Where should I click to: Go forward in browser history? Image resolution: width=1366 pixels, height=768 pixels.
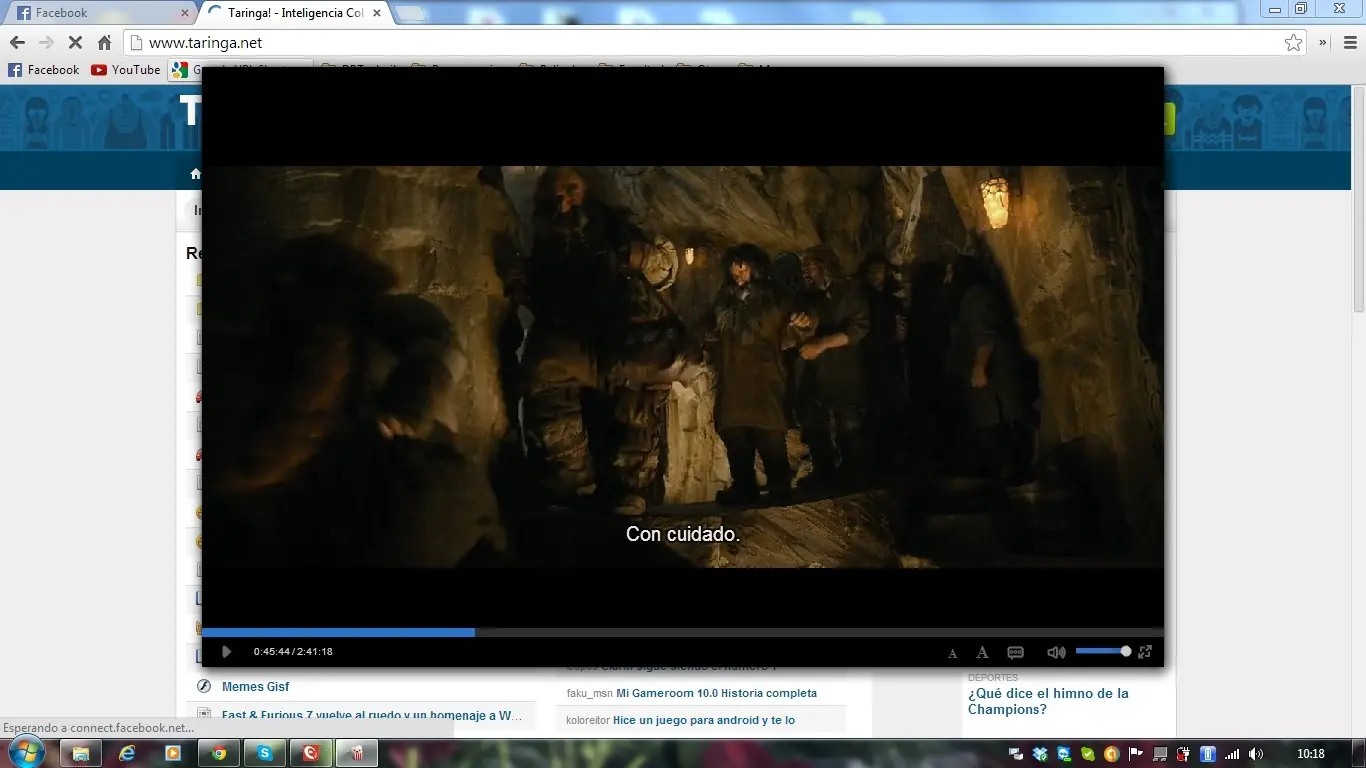tap(46, 43)
